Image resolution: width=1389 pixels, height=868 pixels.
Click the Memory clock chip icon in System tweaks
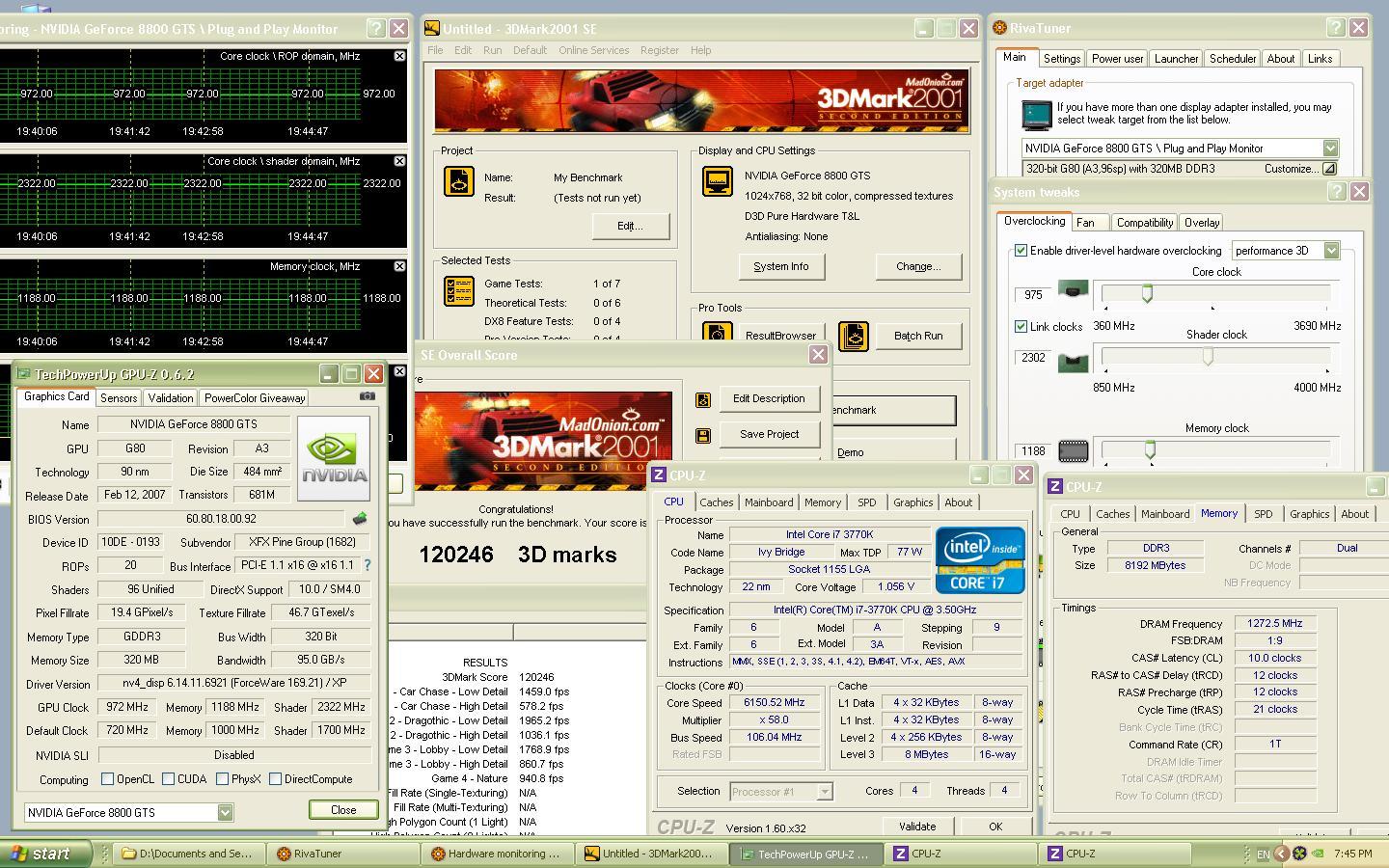(1074, 450)
